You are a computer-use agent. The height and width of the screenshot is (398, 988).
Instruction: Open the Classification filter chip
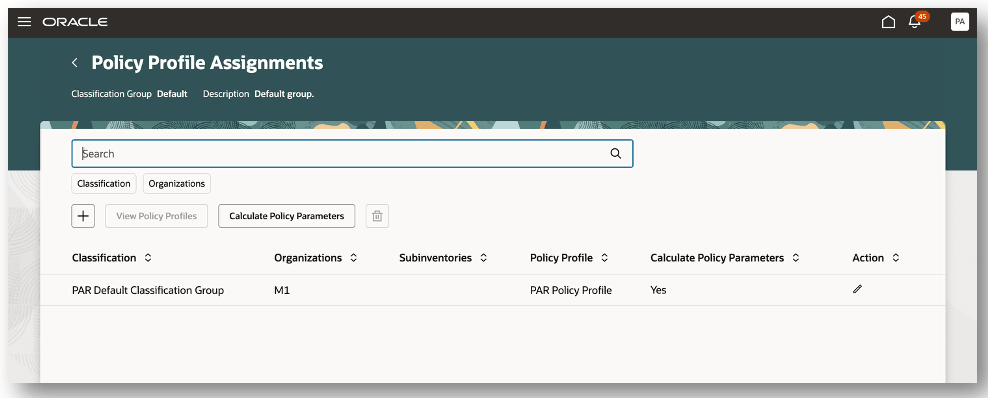[x=104, y=183]
